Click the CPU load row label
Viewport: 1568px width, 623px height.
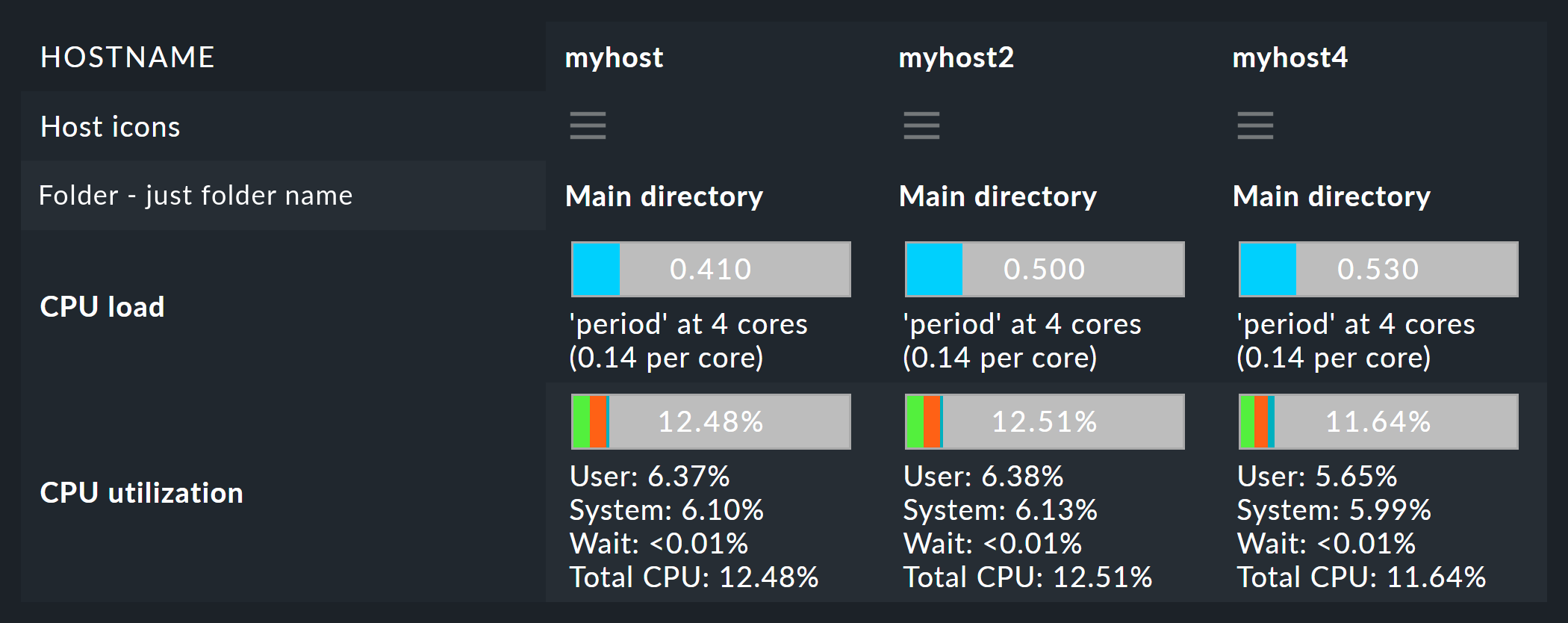pos(102,307)
